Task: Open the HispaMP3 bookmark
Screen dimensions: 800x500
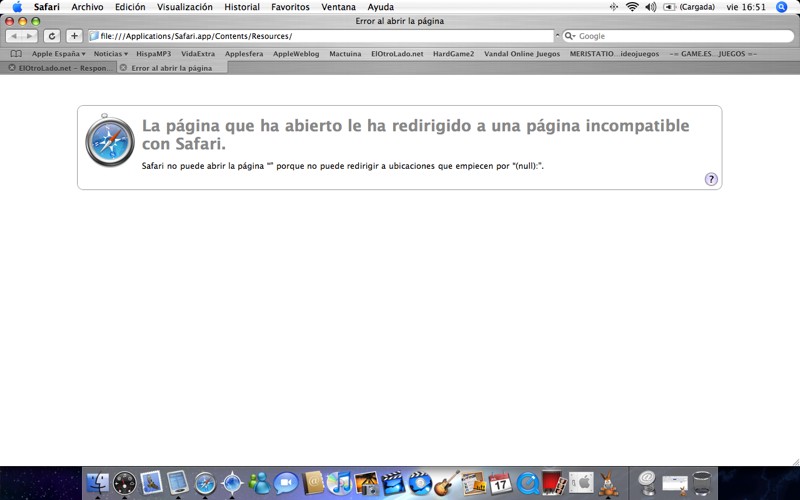Action: 154,54
